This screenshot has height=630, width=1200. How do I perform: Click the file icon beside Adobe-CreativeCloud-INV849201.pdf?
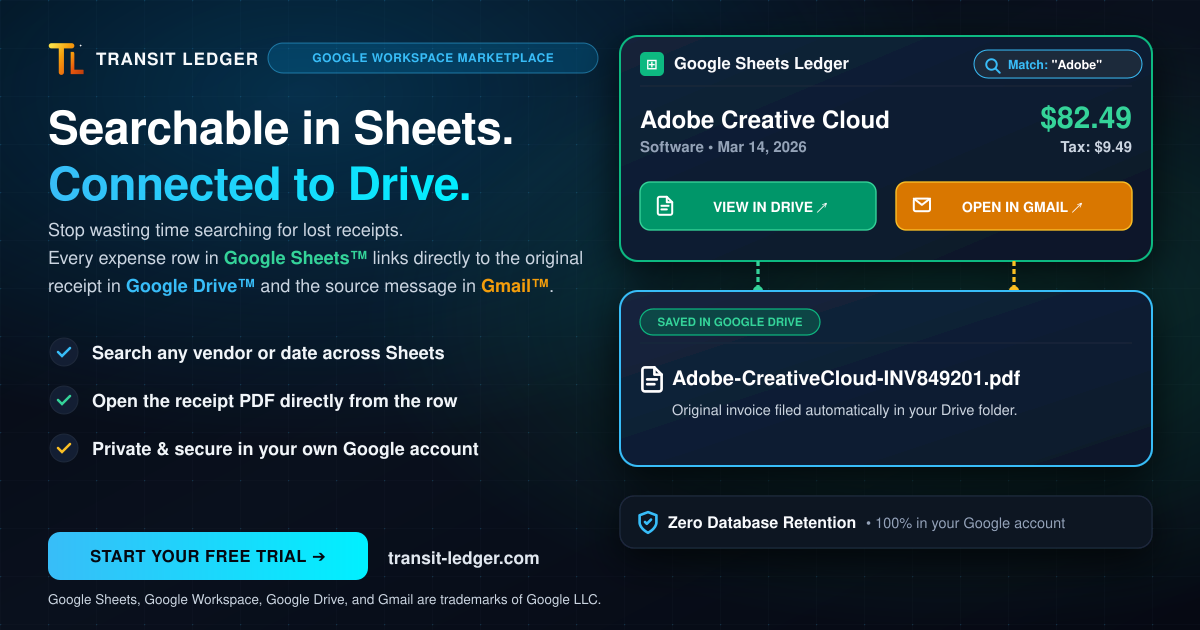click(x=652, y=379)
